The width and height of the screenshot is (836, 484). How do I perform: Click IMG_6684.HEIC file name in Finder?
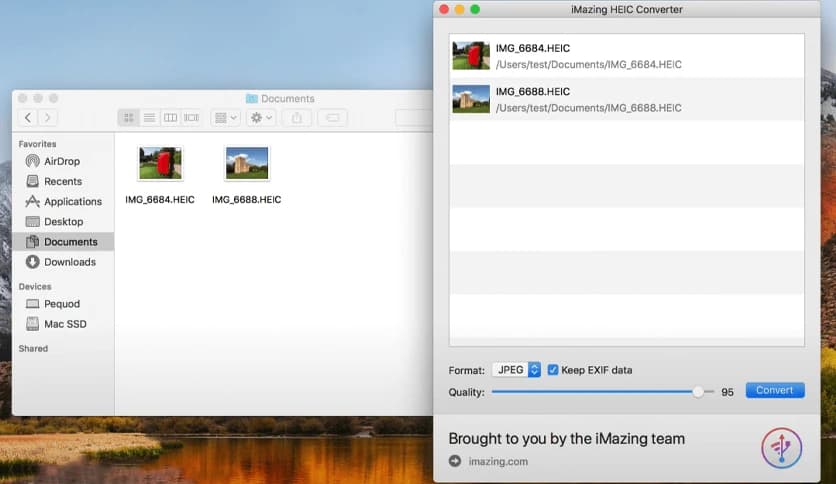coord(160,199)
